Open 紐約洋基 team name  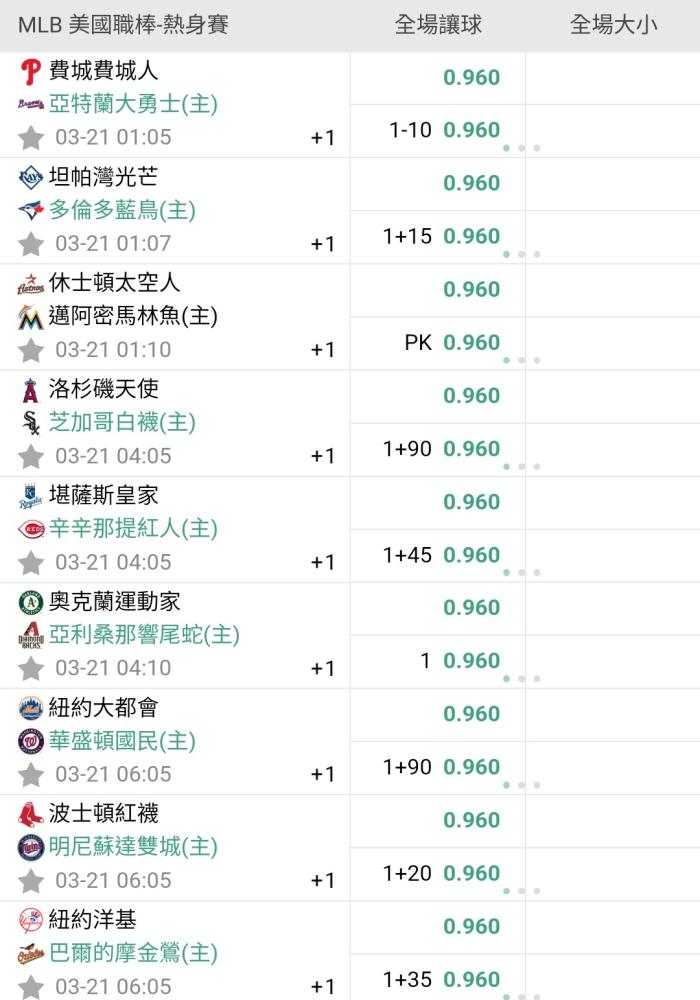[92, 920]
